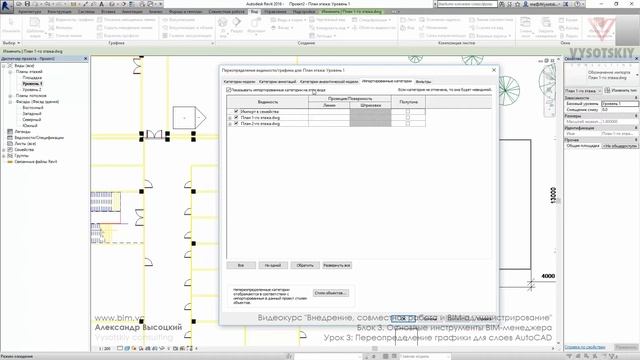The height and width of the screenshot is (360, 640).
Task: Expand the Группы tree node
Action: tap(4, 156)
